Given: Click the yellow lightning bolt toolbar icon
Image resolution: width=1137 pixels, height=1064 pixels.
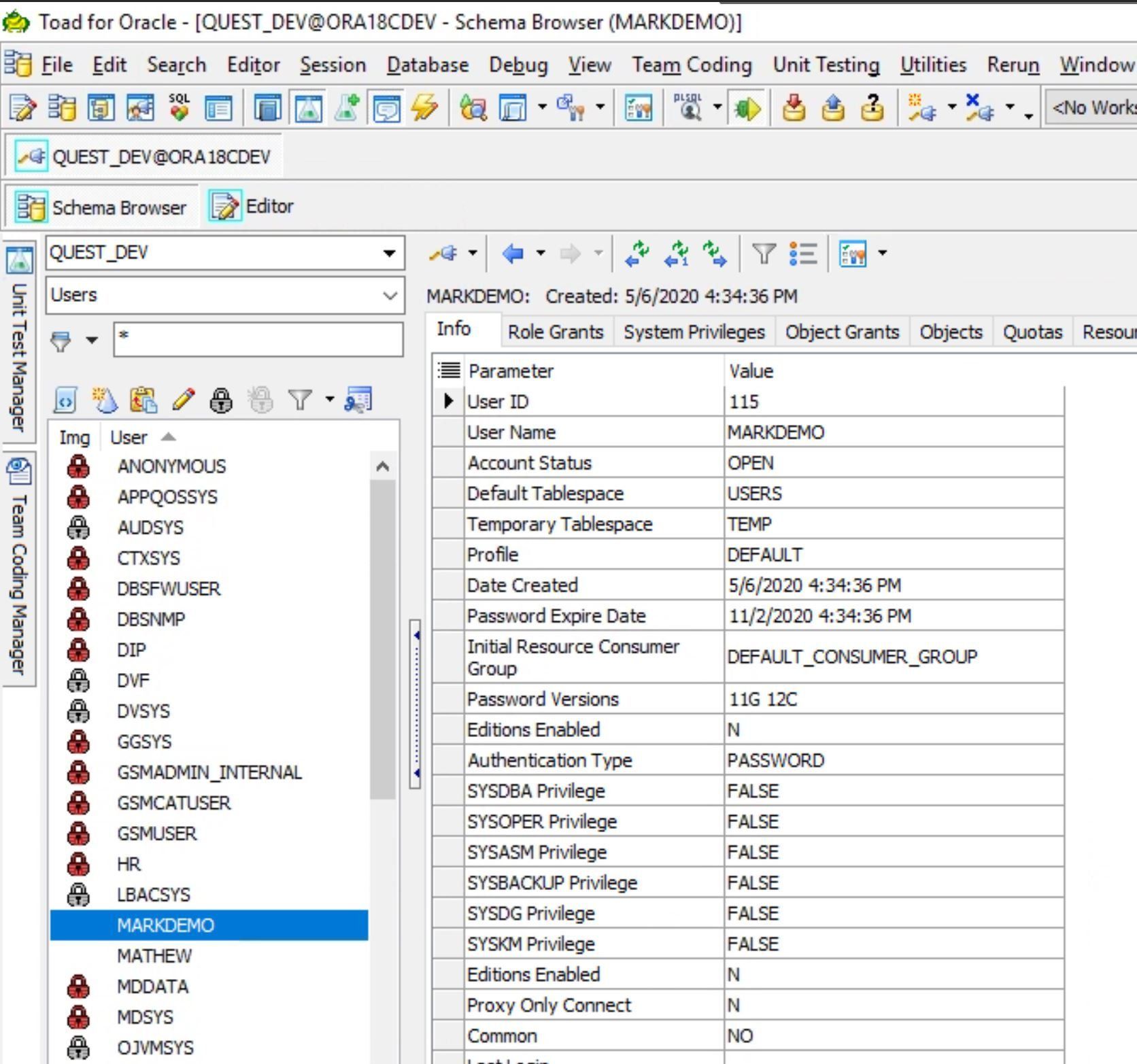Looking at the screenshot, I should pos(425,108).
